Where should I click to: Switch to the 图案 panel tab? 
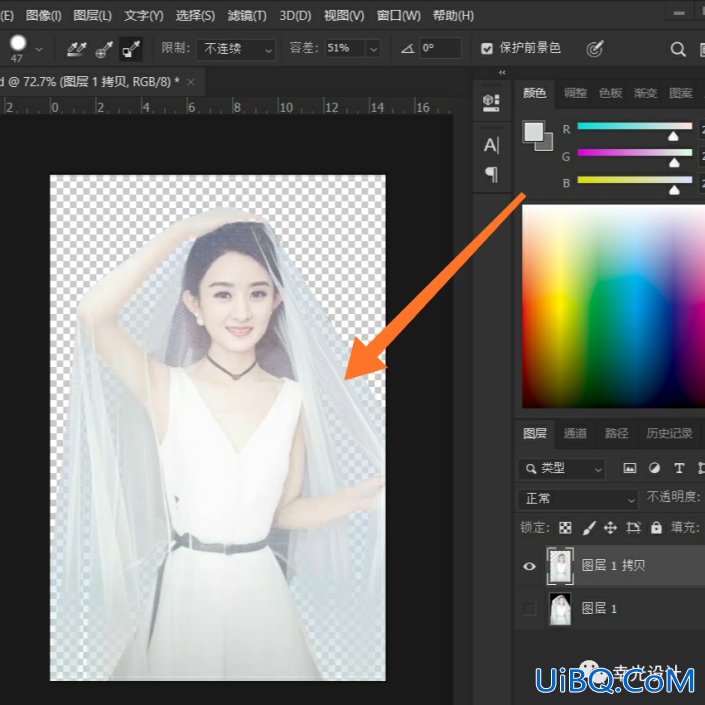[680, 93]
